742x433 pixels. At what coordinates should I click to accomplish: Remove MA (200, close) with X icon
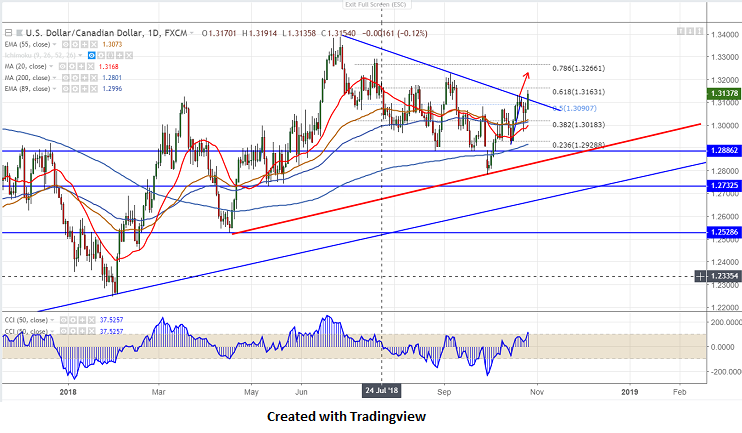94,78
